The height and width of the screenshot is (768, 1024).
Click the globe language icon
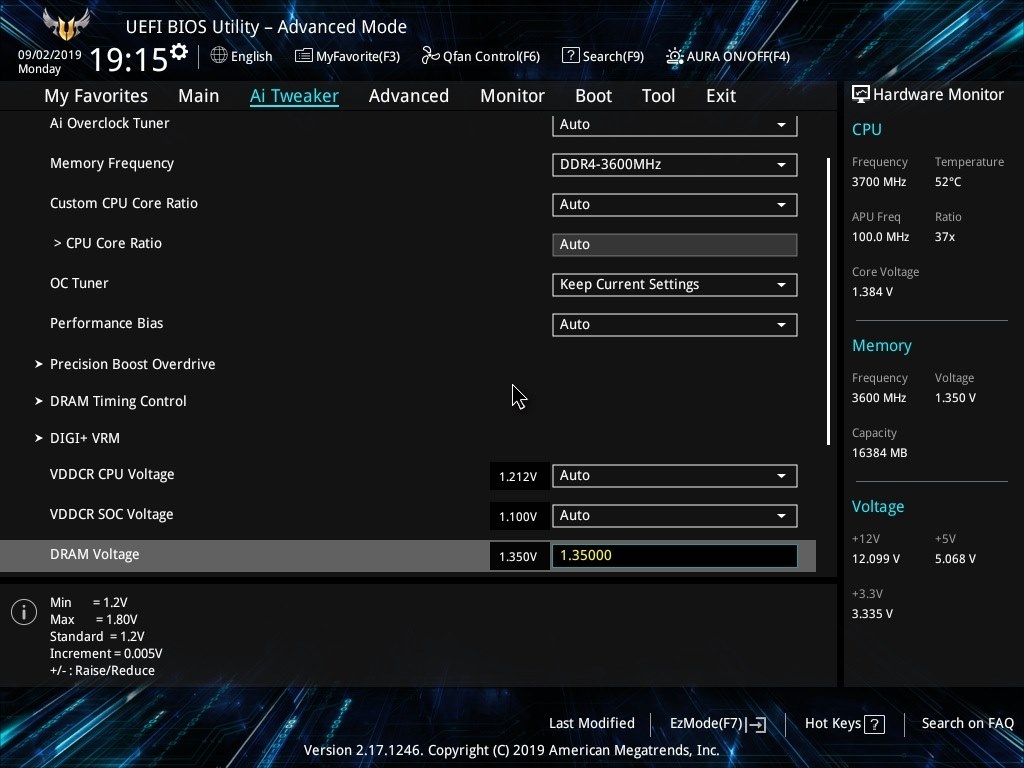coord(219,56)
